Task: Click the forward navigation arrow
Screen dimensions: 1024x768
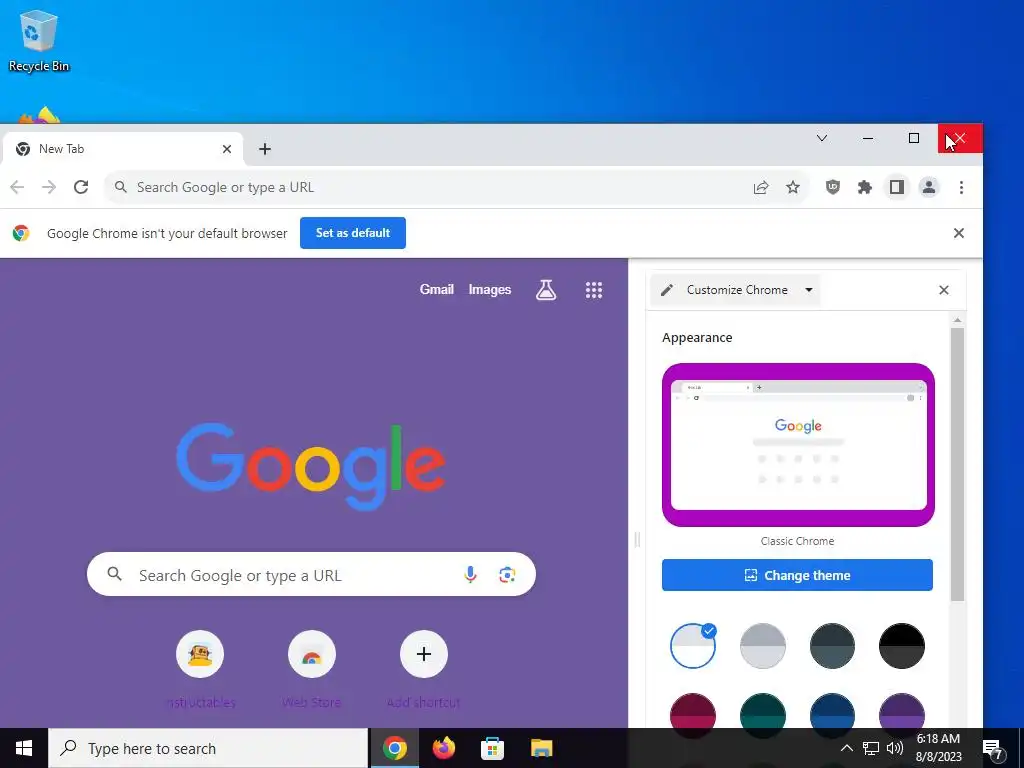Action: [x=49, y=187]
